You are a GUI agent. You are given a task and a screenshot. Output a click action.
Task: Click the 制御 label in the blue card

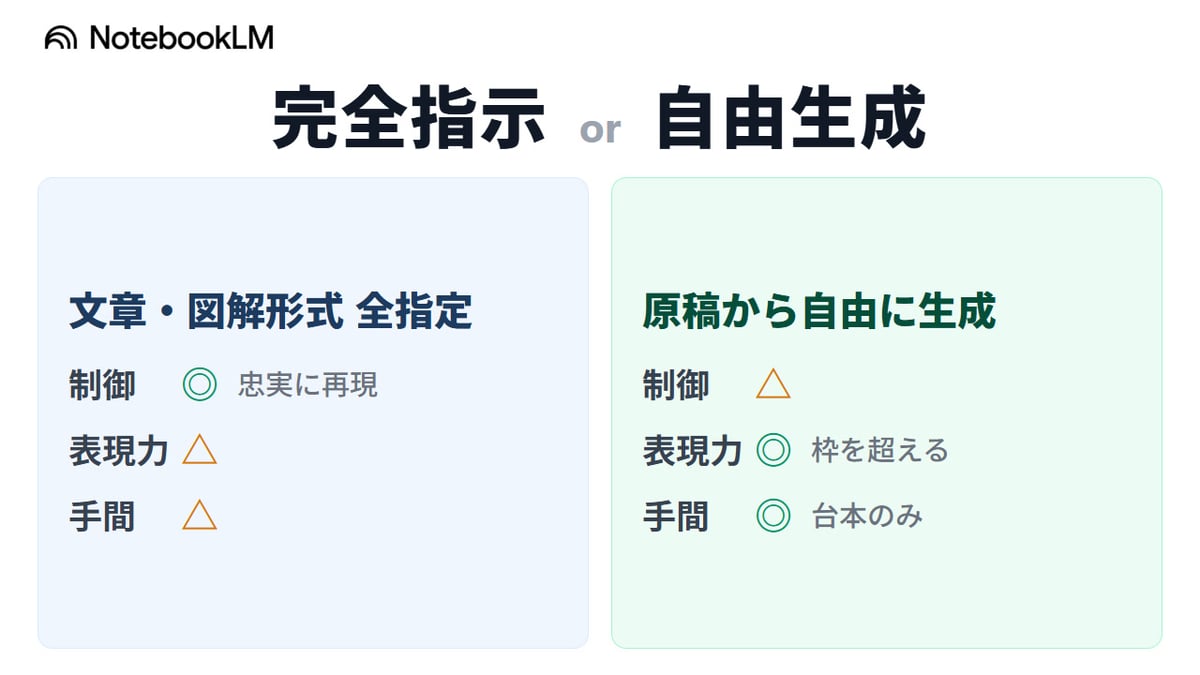coord(102,385)
